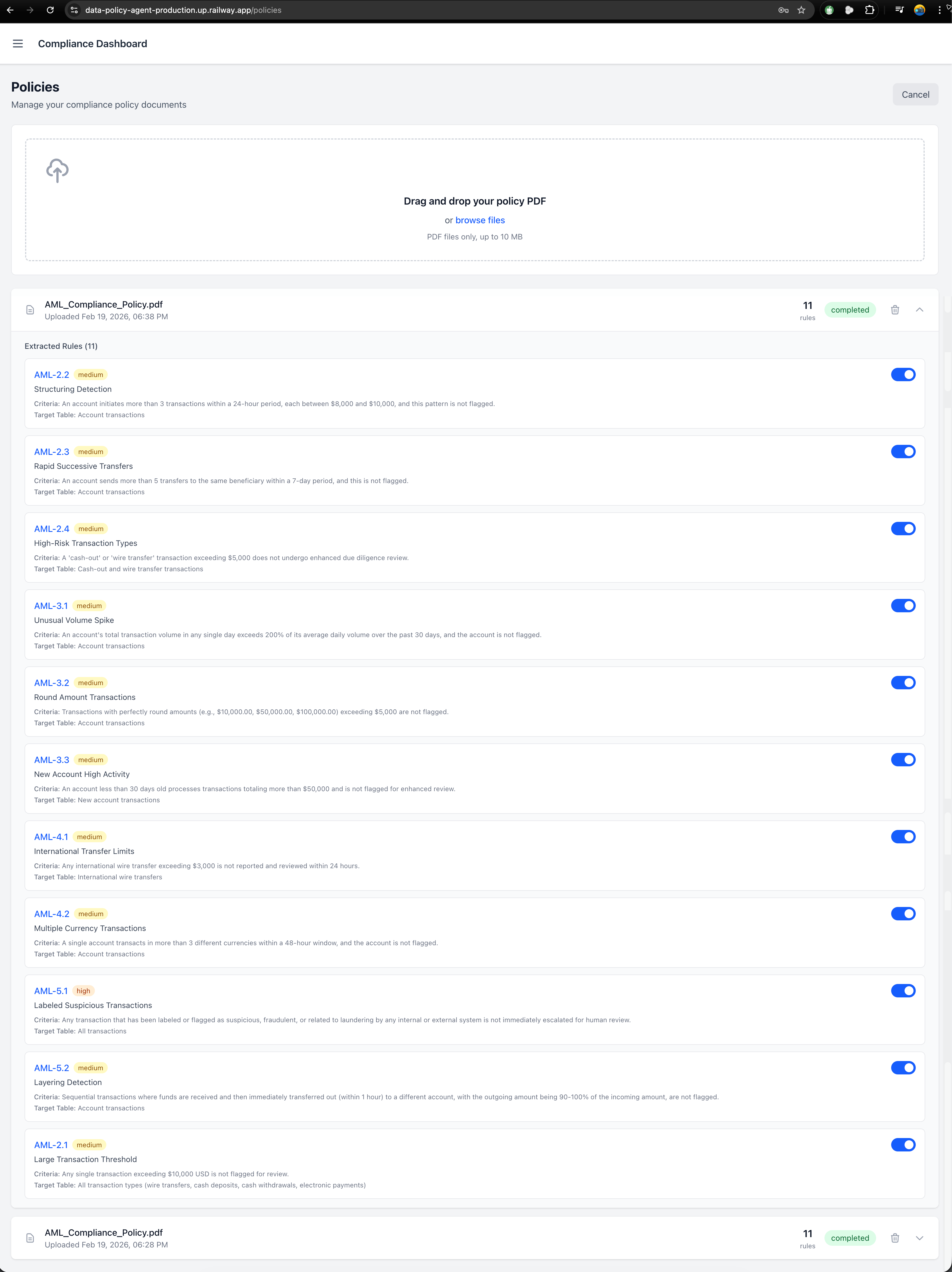The width and height of the screenshot is (952, 1272).
Task: Open the AML-4.2 rule link
Action: pyautogui.click(x=52, y=914)
